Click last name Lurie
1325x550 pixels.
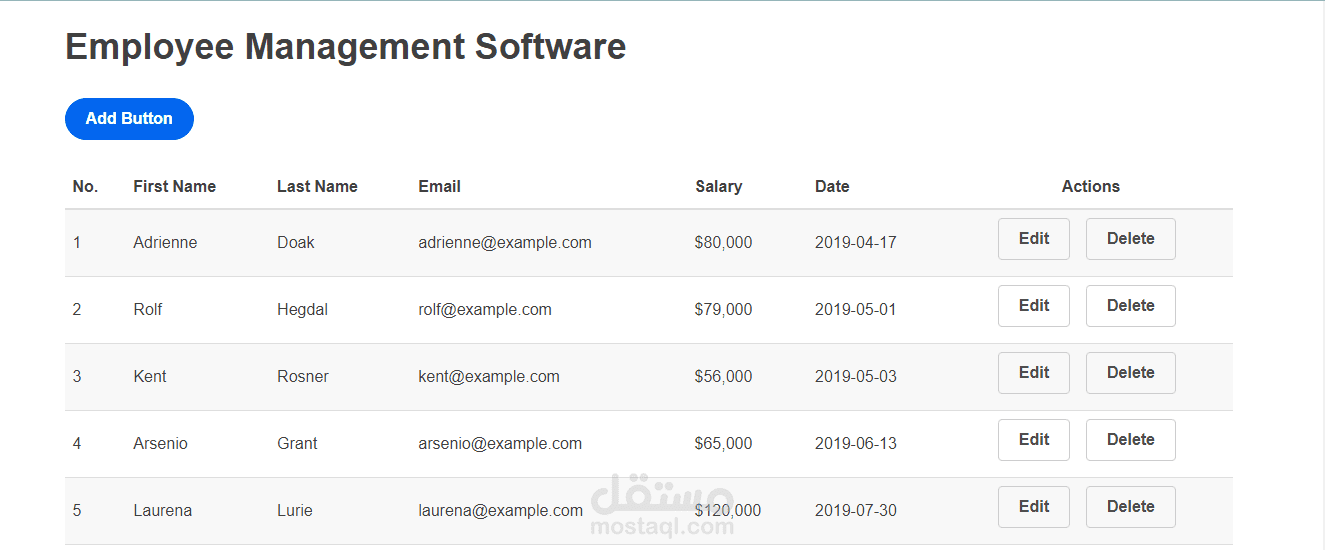tap(295, 510)
